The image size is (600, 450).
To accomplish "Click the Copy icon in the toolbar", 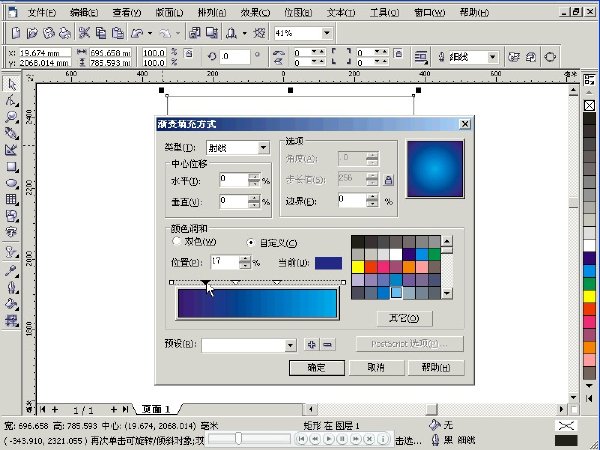I will point(101,33).
